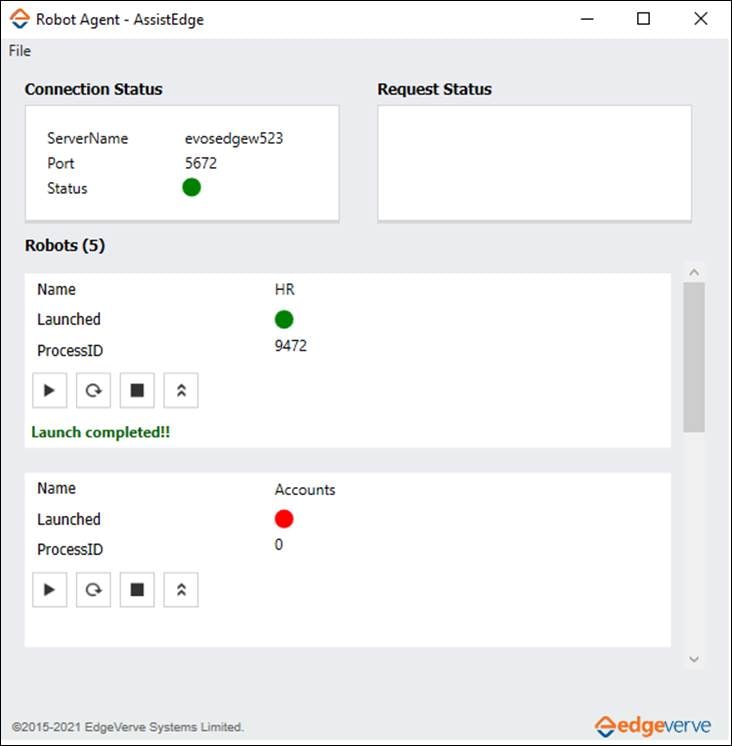Viewport: 732px width, 746px height.
Task: Click the Accounts robot red Launched indicator
Action: [284, 519]
